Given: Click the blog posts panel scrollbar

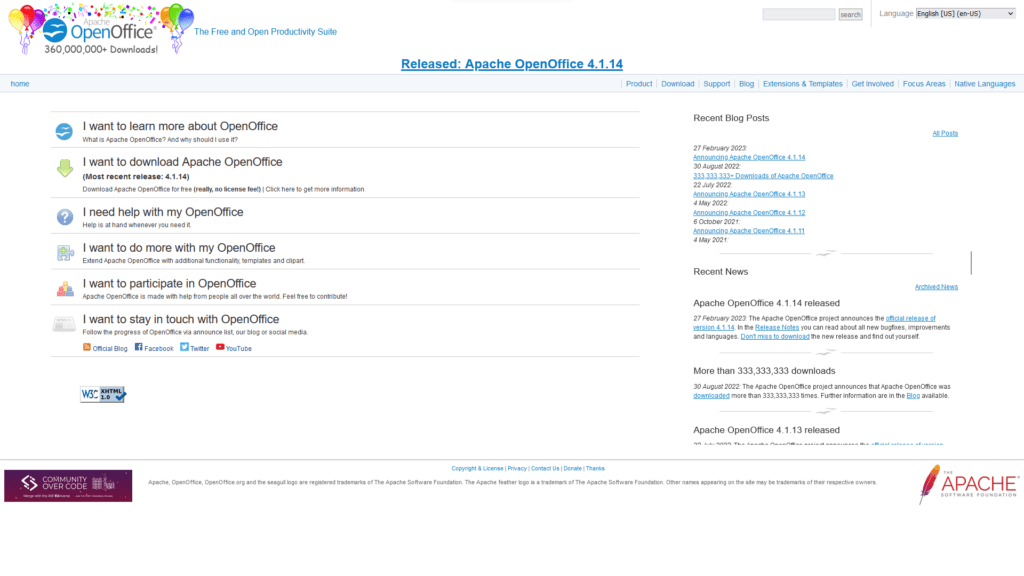Looking at the screenshot, I should coord(971,263).
